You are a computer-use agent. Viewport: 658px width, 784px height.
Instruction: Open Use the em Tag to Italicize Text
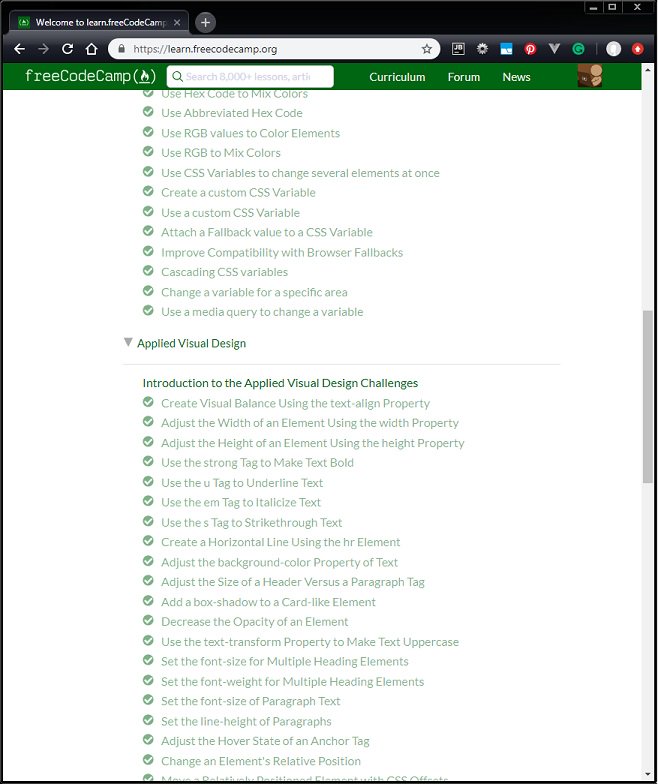pyautogui.click(x=240, y=502)
